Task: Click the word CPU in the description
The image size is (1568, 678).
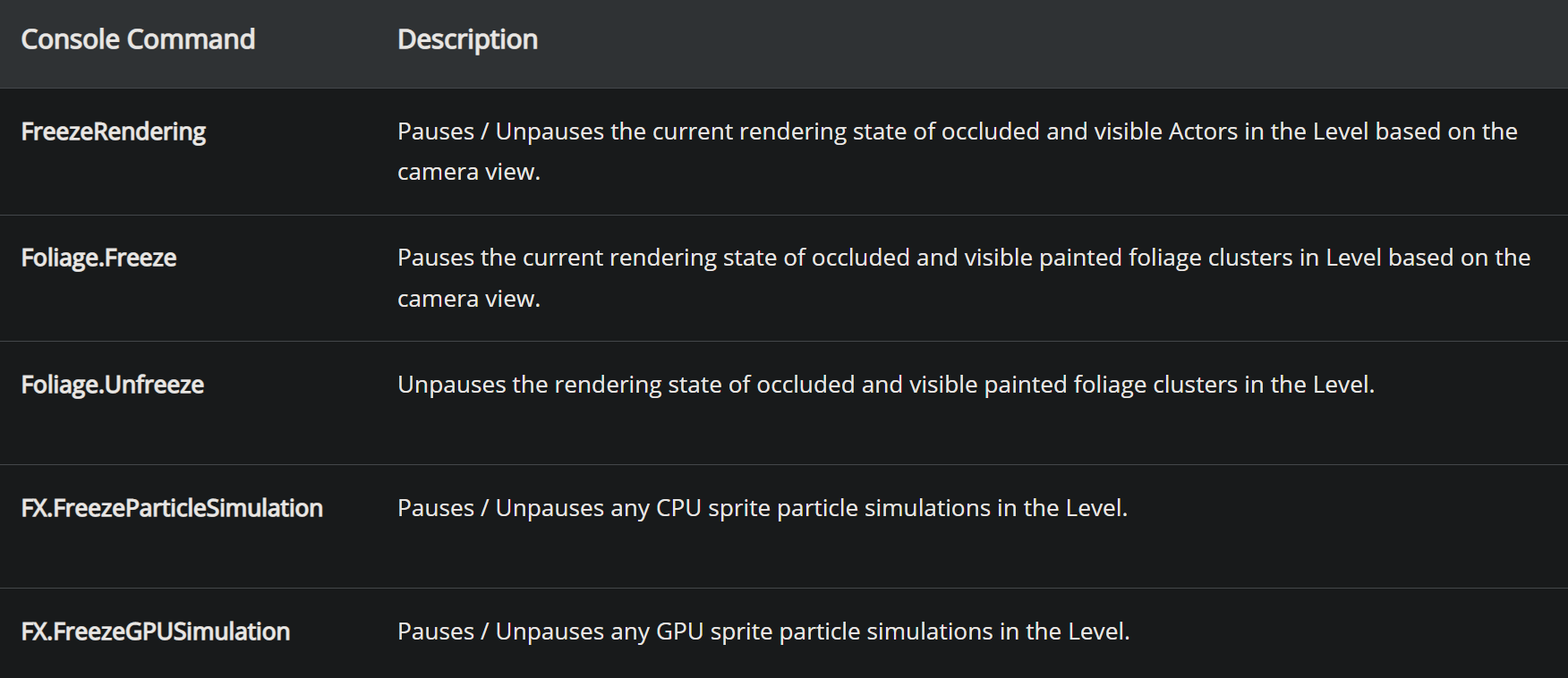Action: point(678,508)
